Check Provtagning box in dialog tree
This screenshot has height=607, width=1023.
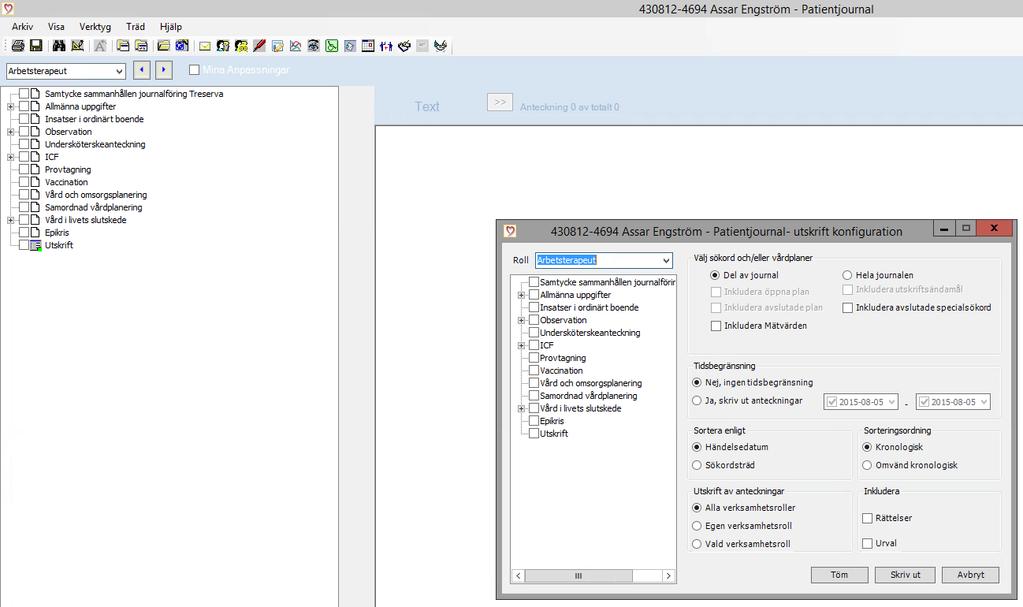click(x=534, y=358)
